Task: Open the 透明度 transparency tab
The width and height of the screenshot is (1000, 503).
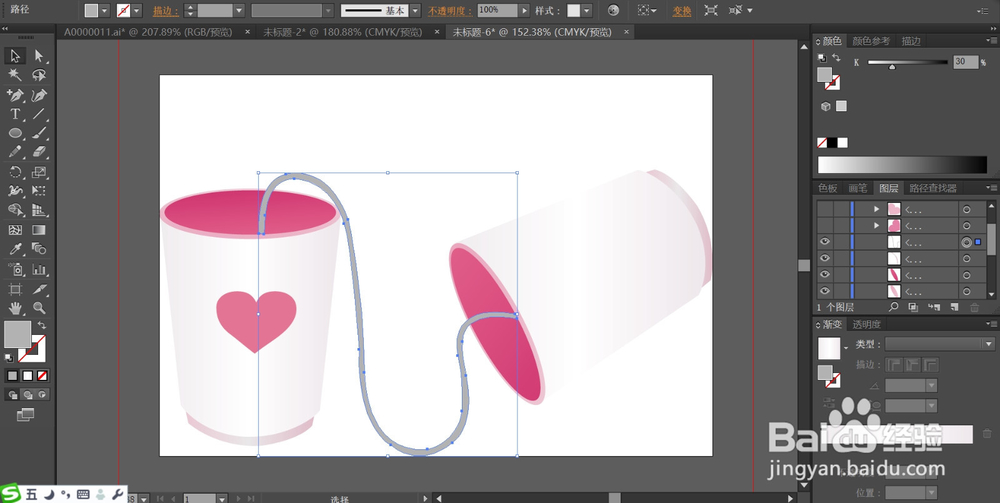Action: (x=867, y=324)
